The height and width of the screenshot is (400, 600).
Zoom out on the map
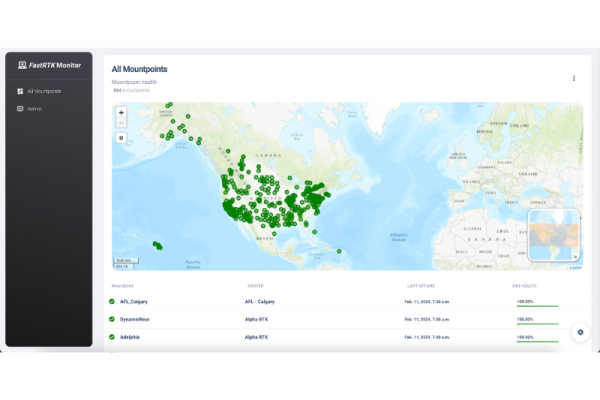[121, 123]
